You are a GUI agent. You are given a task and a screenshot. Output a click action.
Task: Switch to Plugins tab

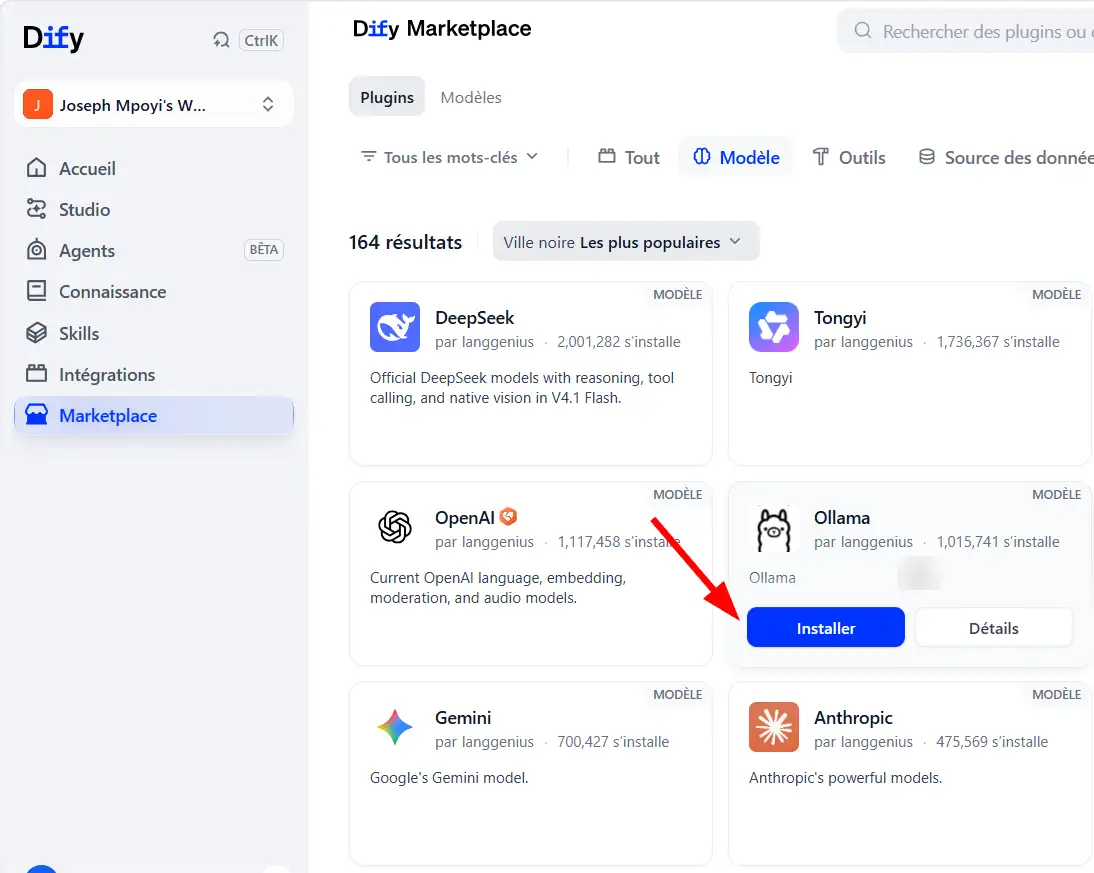coord(387,97)
